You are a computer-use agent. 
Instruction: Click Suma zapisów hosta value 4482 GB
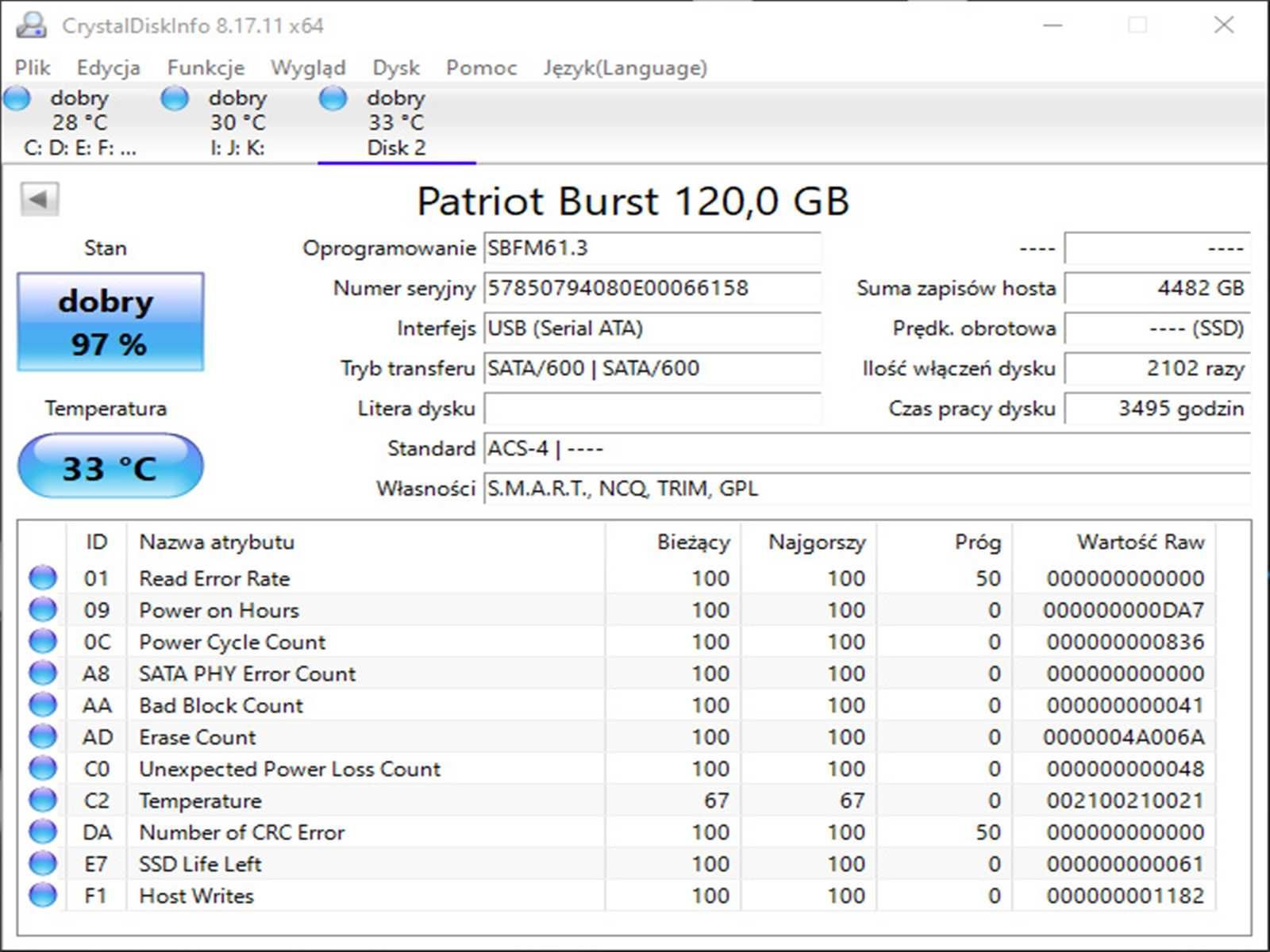pyautogui.click(x=1158, y=288)
